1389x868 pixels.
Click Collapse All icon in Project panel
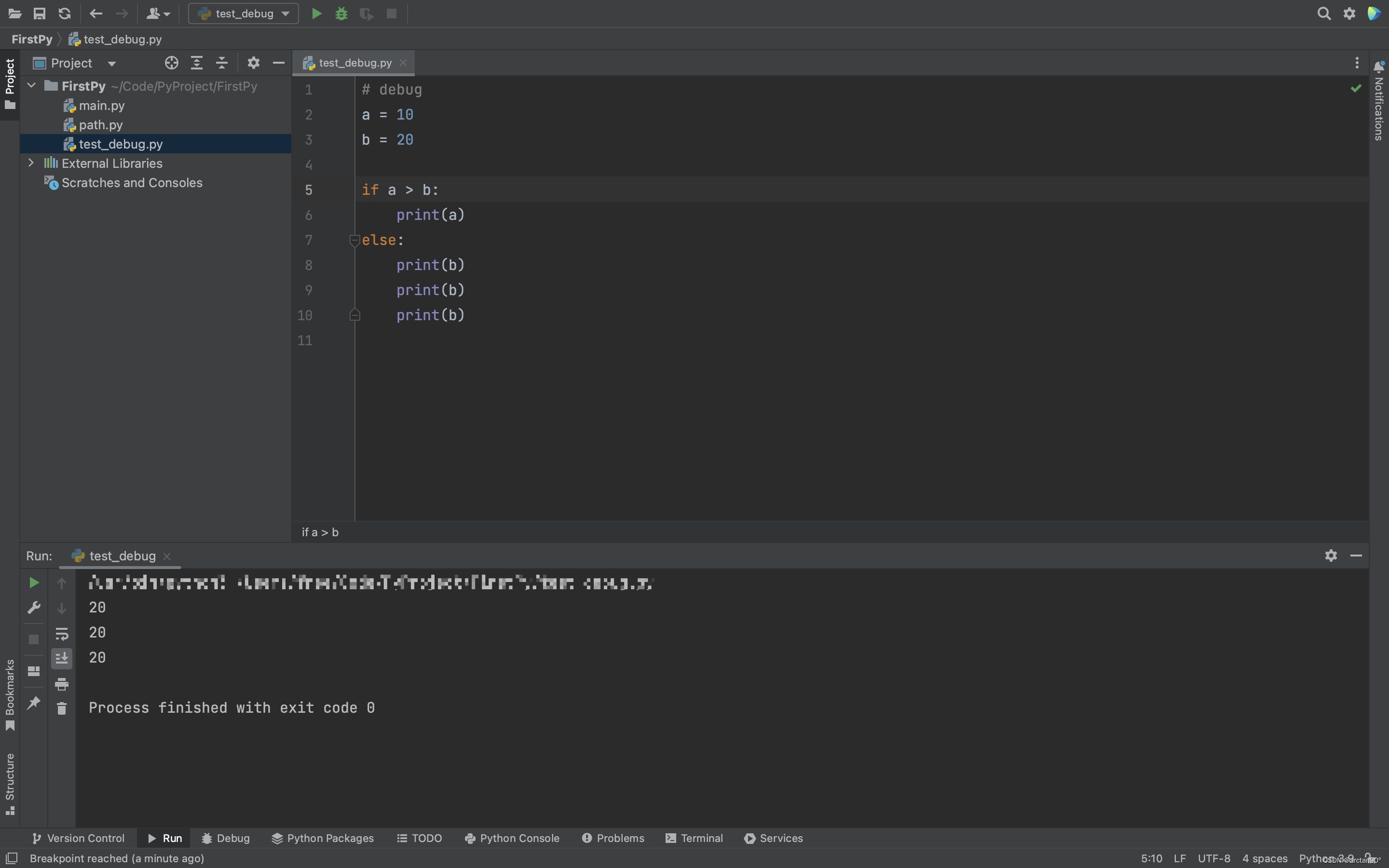pos(222,63)
